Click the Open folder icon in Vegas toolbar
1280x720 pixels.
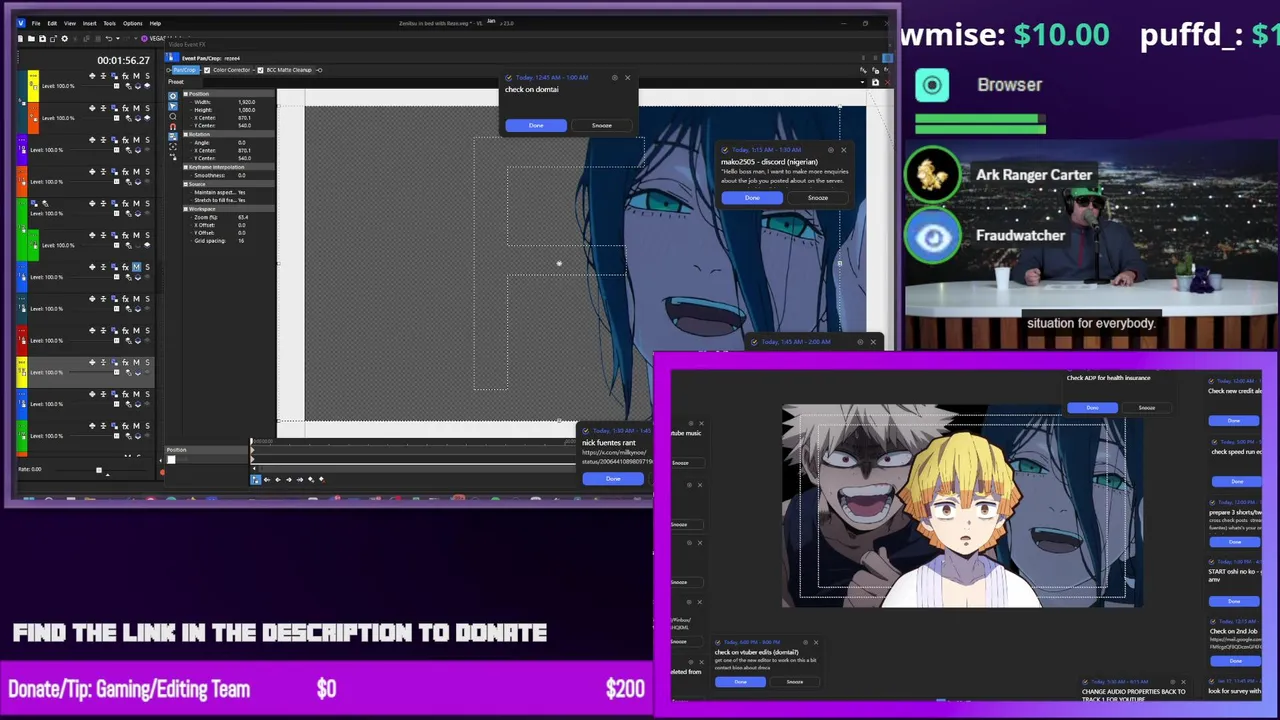pyautogui.click(x=31, y=38)
